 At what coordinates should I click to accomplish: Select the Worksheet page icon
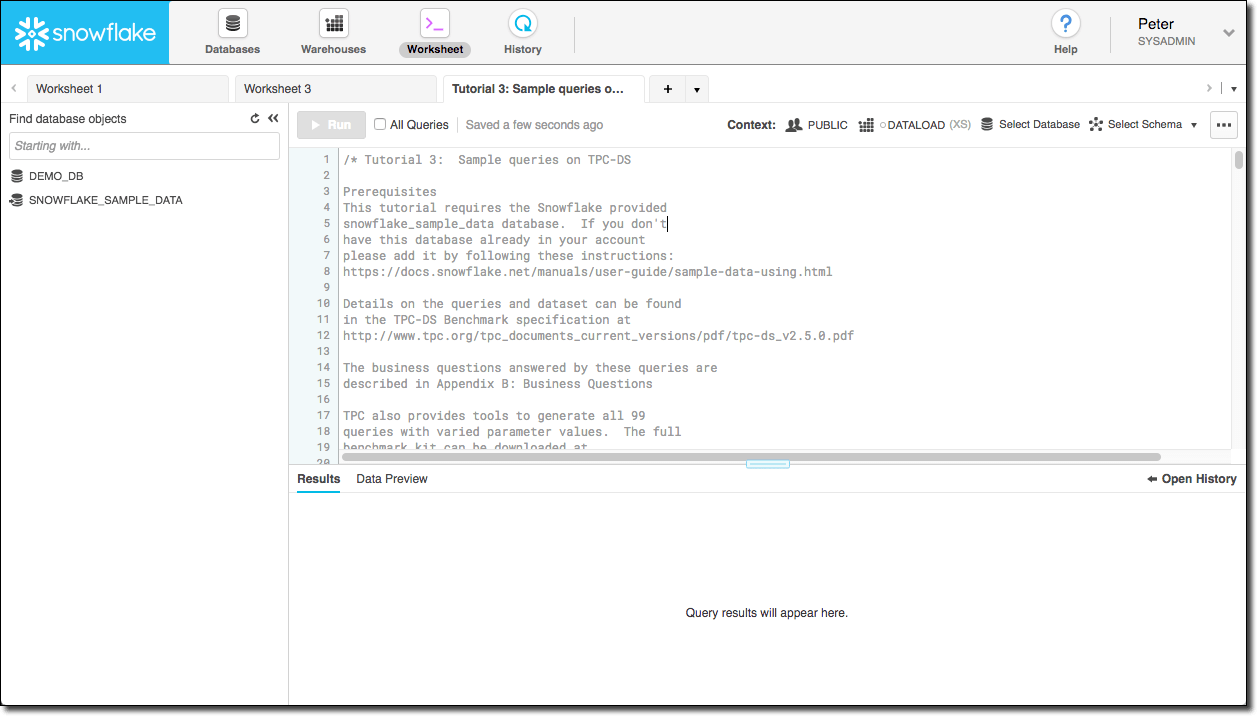(x=434, y=23)
